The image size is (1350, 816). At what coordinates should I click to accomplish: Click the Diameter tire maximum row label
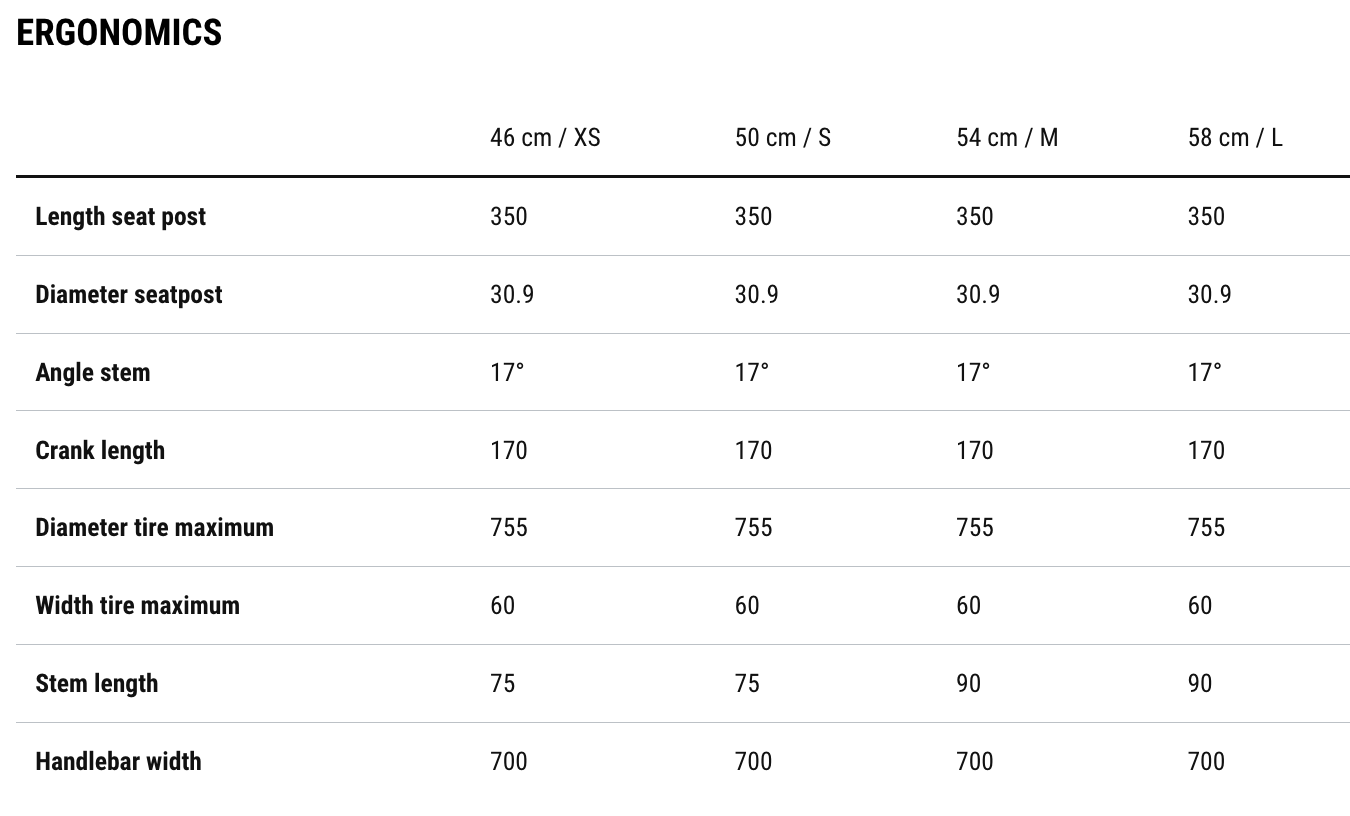click(x=154, y=527)
